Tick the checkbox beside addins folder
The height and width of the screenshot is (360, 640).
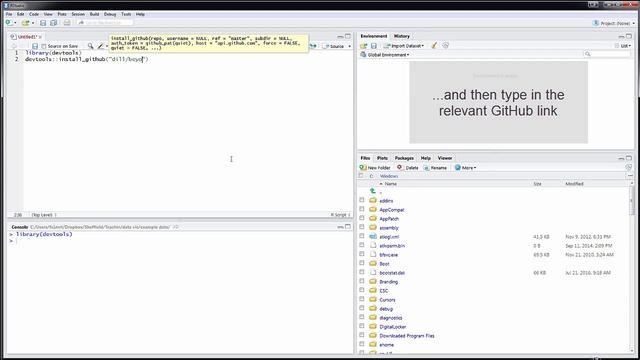362,200
